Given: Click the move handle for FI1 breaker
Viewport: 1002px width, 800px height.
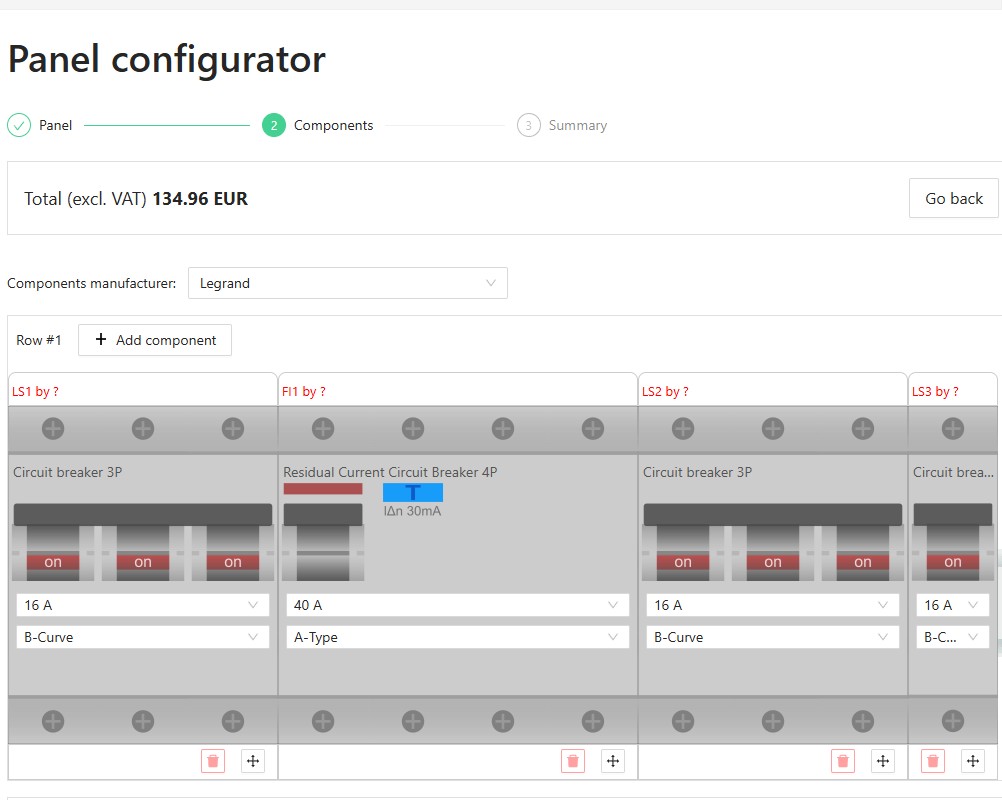Looking at the screenshot, I should (x=613, y=761).
